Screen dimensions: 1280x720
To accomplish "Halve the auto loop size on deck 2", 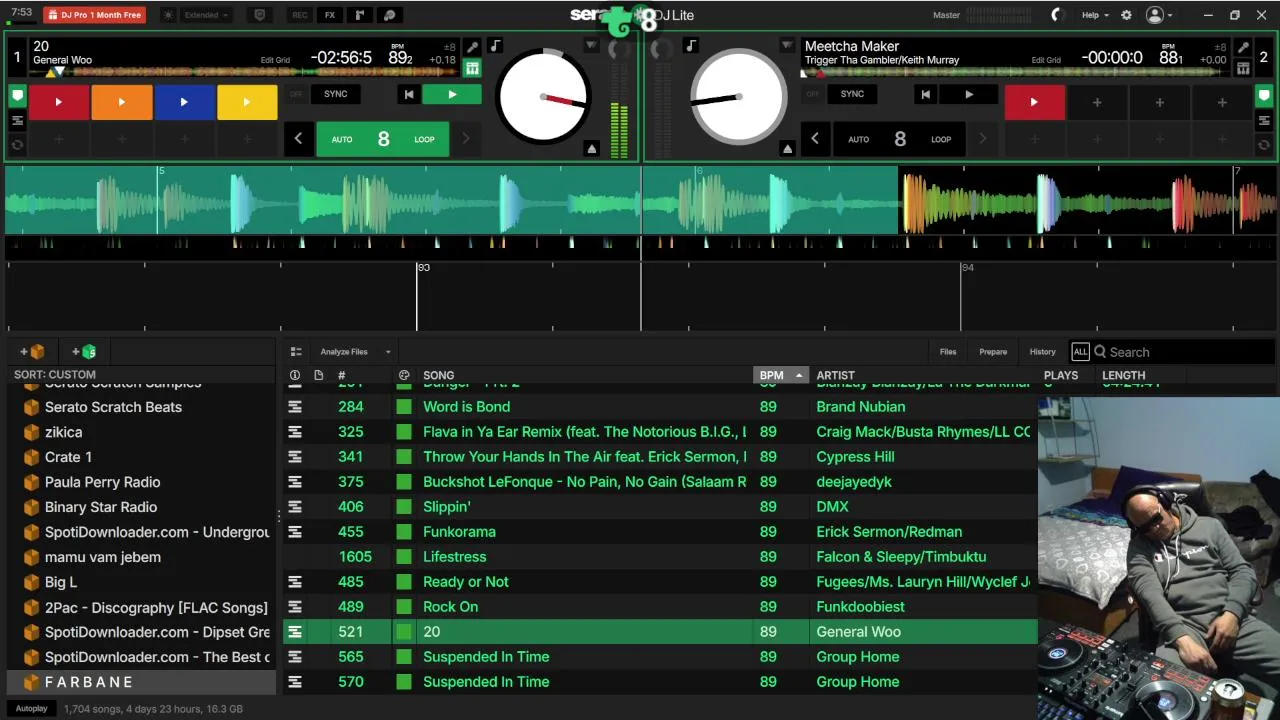I will [x=815, y=139].
